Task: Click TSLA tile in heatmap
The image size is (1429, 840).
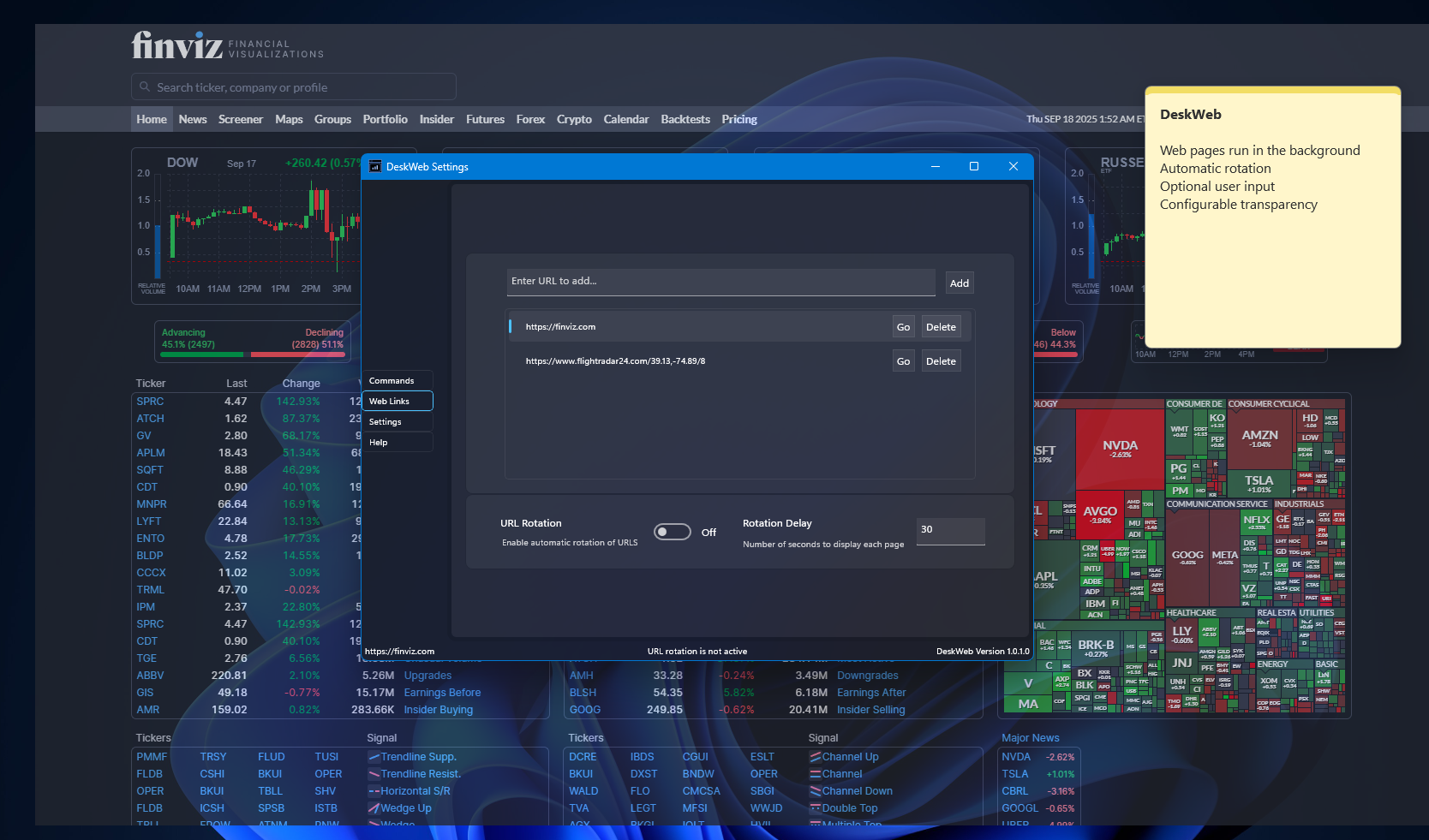Action: pos(1259,483)
